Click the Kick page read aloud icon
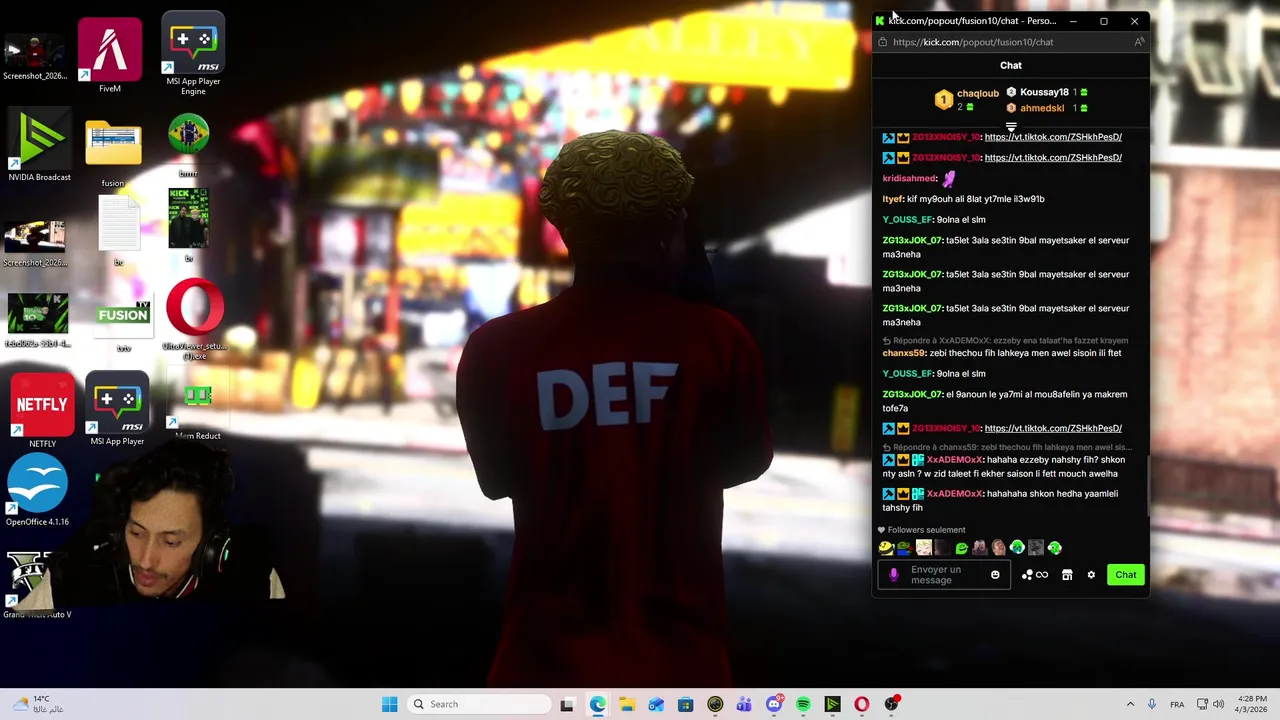The width and height of the screenshot is (1280, 720). tap(1139, 42)
